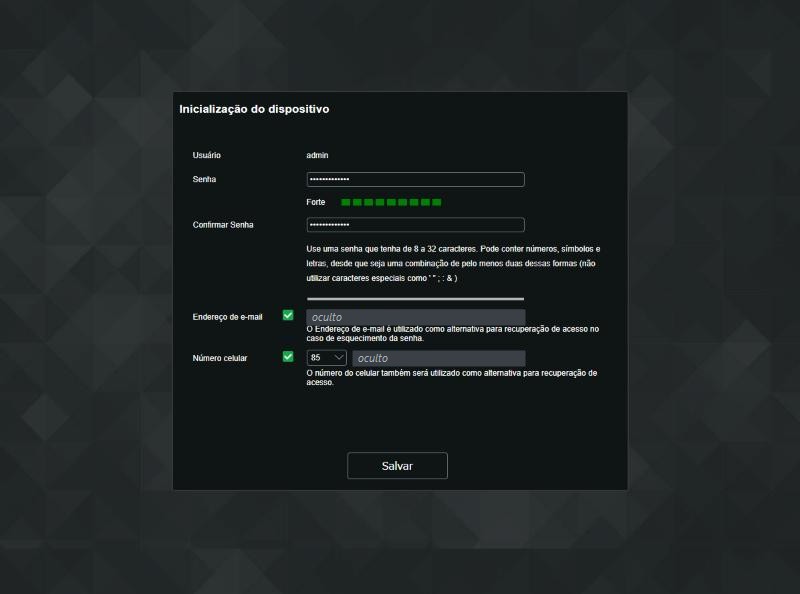Open the country code 85 dropdown

[327, 358]
